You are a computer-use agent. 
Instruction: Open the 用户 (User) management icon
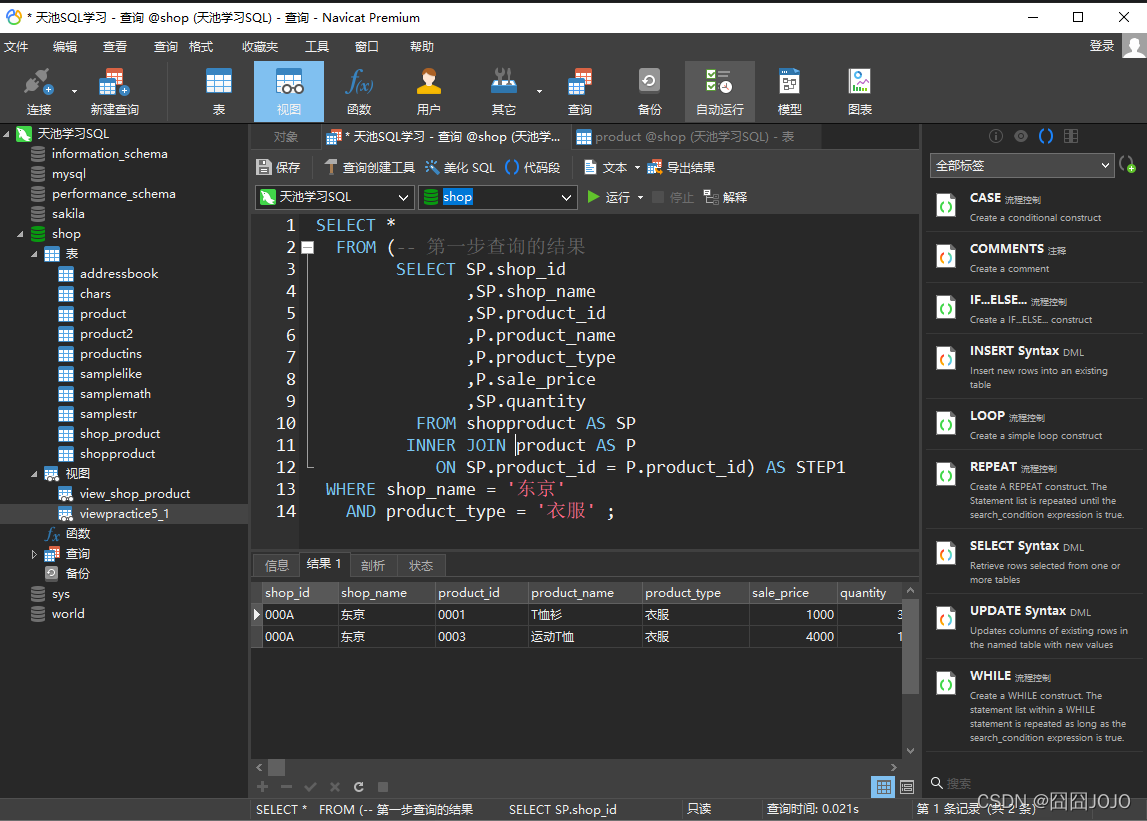[x=429, y=91]
